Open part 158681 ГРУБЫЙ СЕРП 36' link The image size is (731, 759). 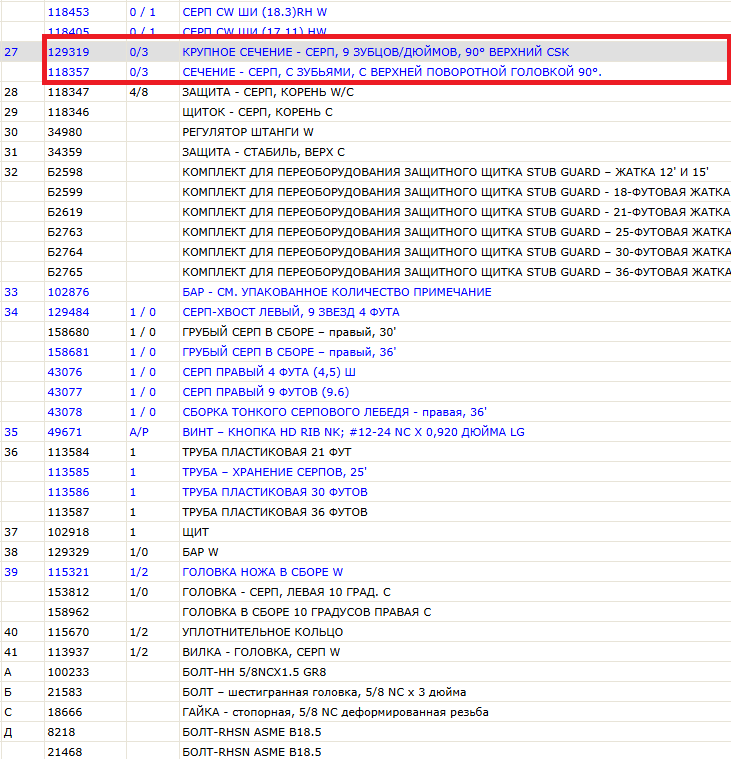coord(68,352)
